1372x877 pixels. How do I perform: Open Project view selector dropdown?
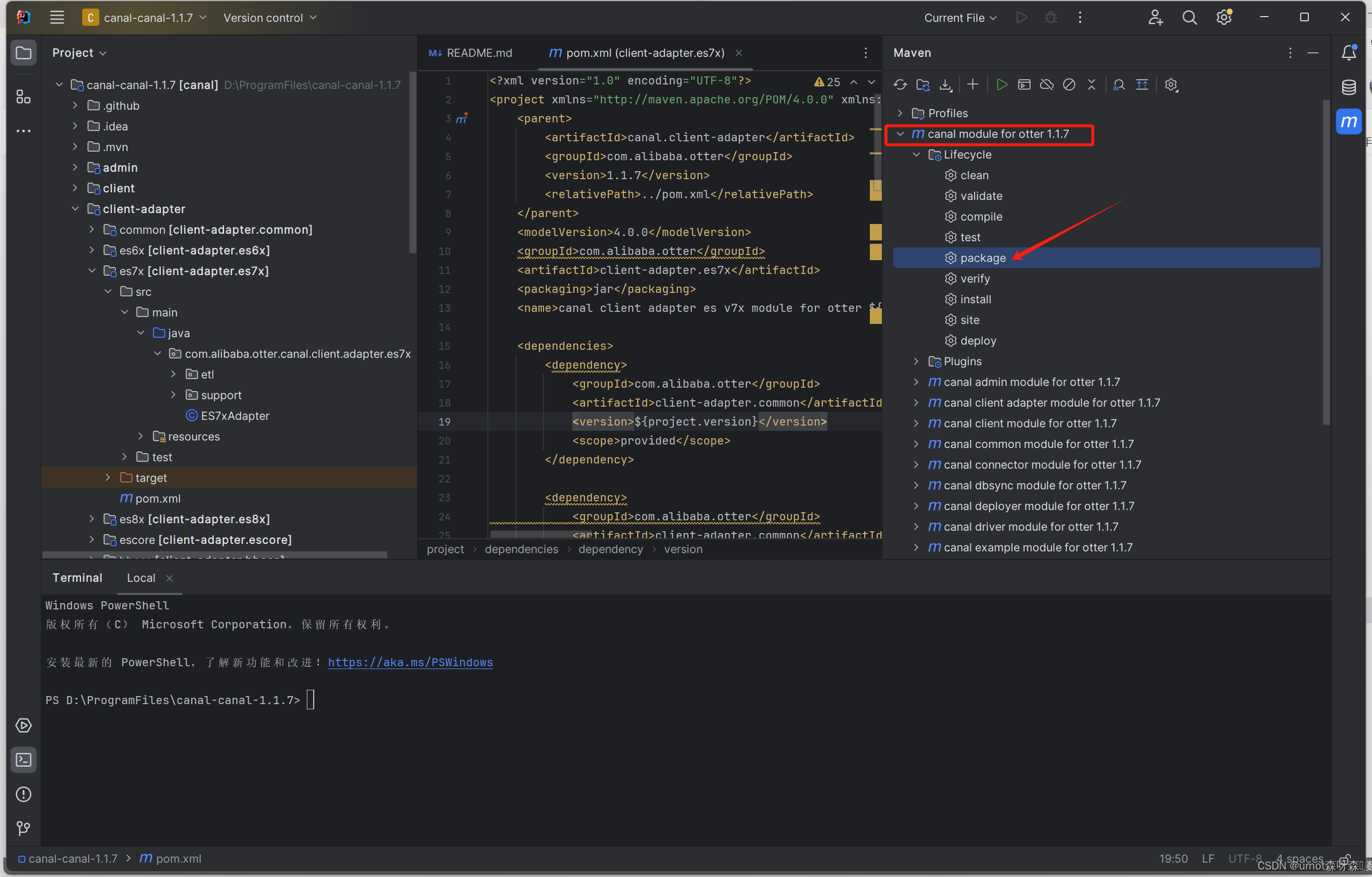(x=79, y=53)
